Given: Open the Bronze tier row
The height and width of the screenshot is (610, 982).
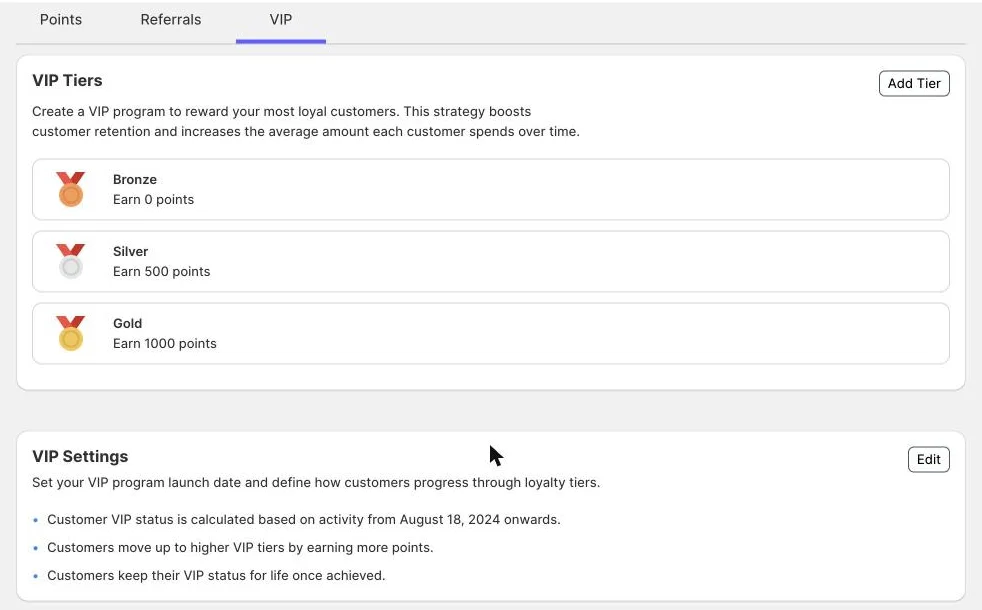Looking at the screenshot, I should coord(490,189).
